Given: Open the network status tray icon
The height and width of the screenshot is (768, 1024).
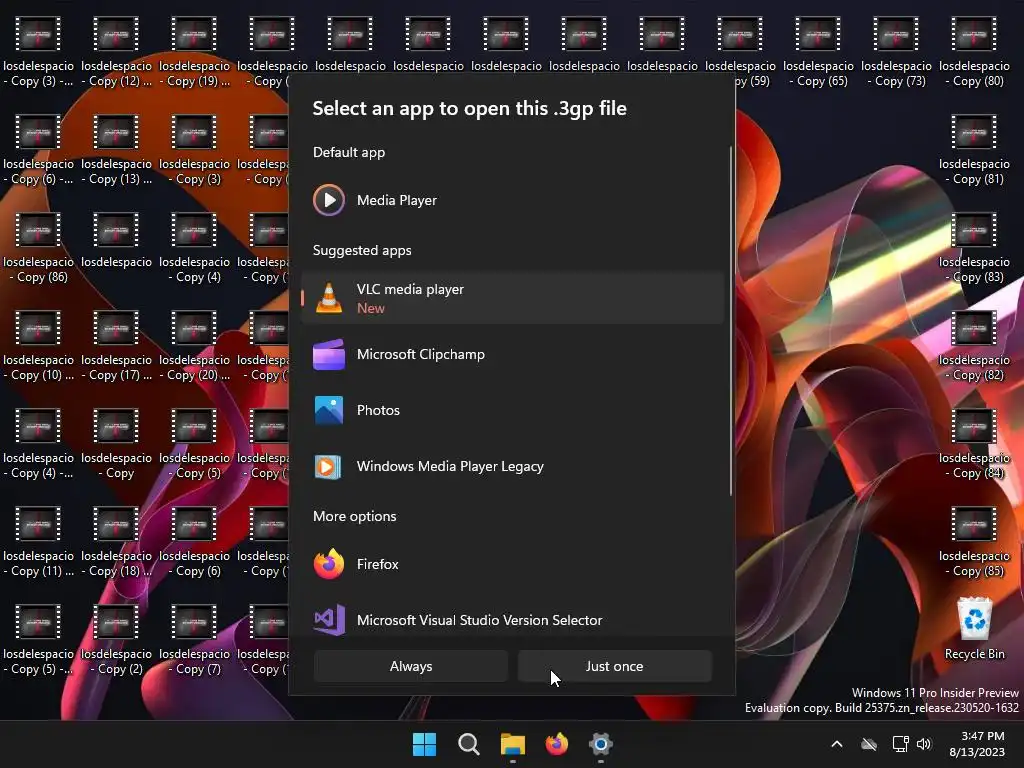Looking at the screenshot, I should point(901,744).
